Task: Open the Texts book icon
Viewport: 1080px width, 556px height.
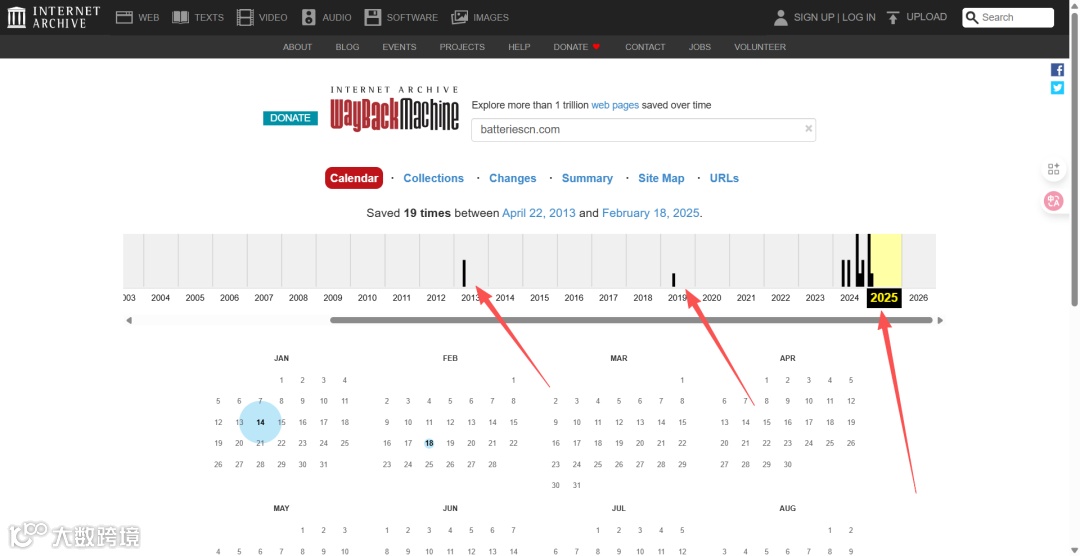Action: point(180,17)
